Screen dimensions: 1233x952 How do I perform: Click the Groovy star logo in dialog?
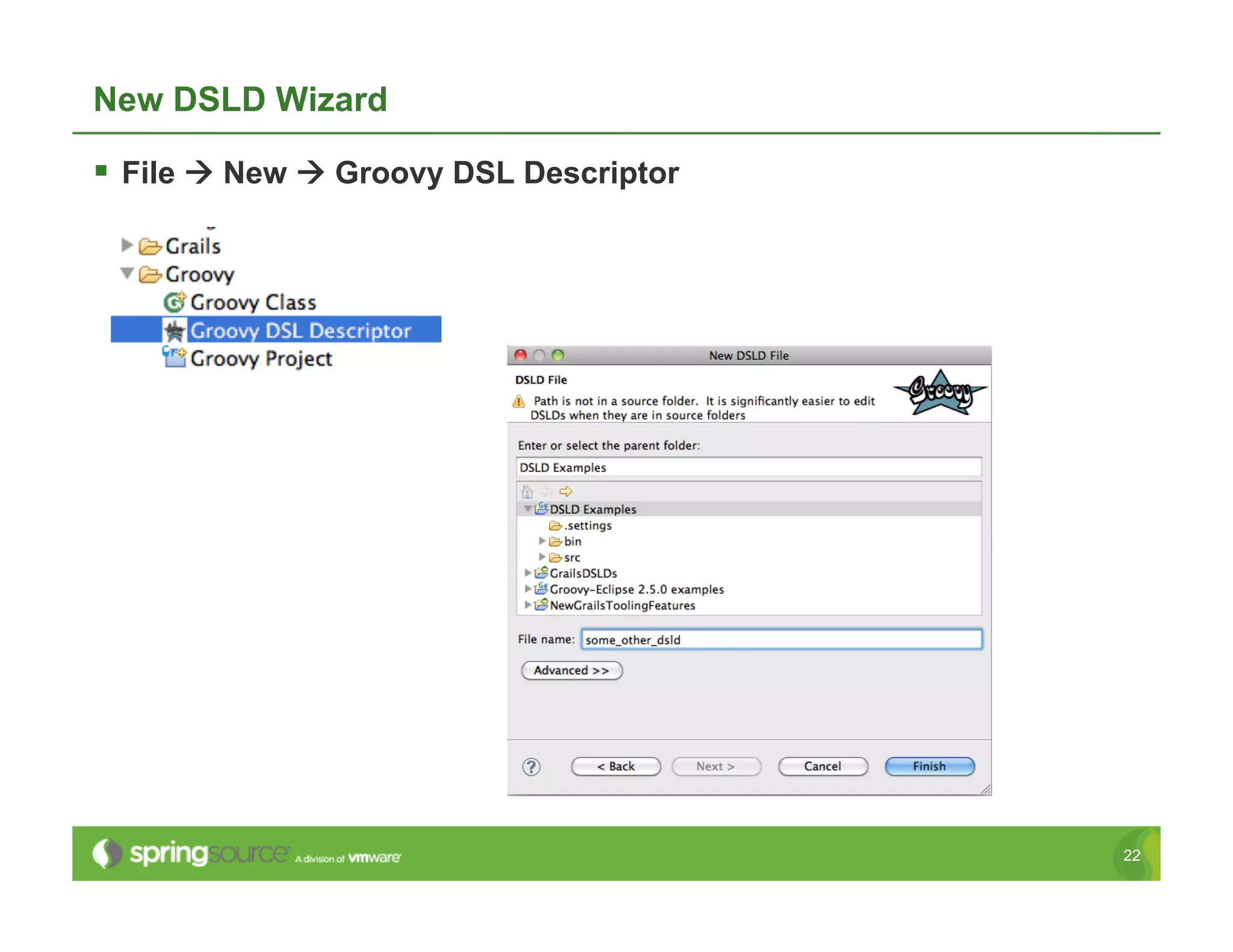pos(940,392)
